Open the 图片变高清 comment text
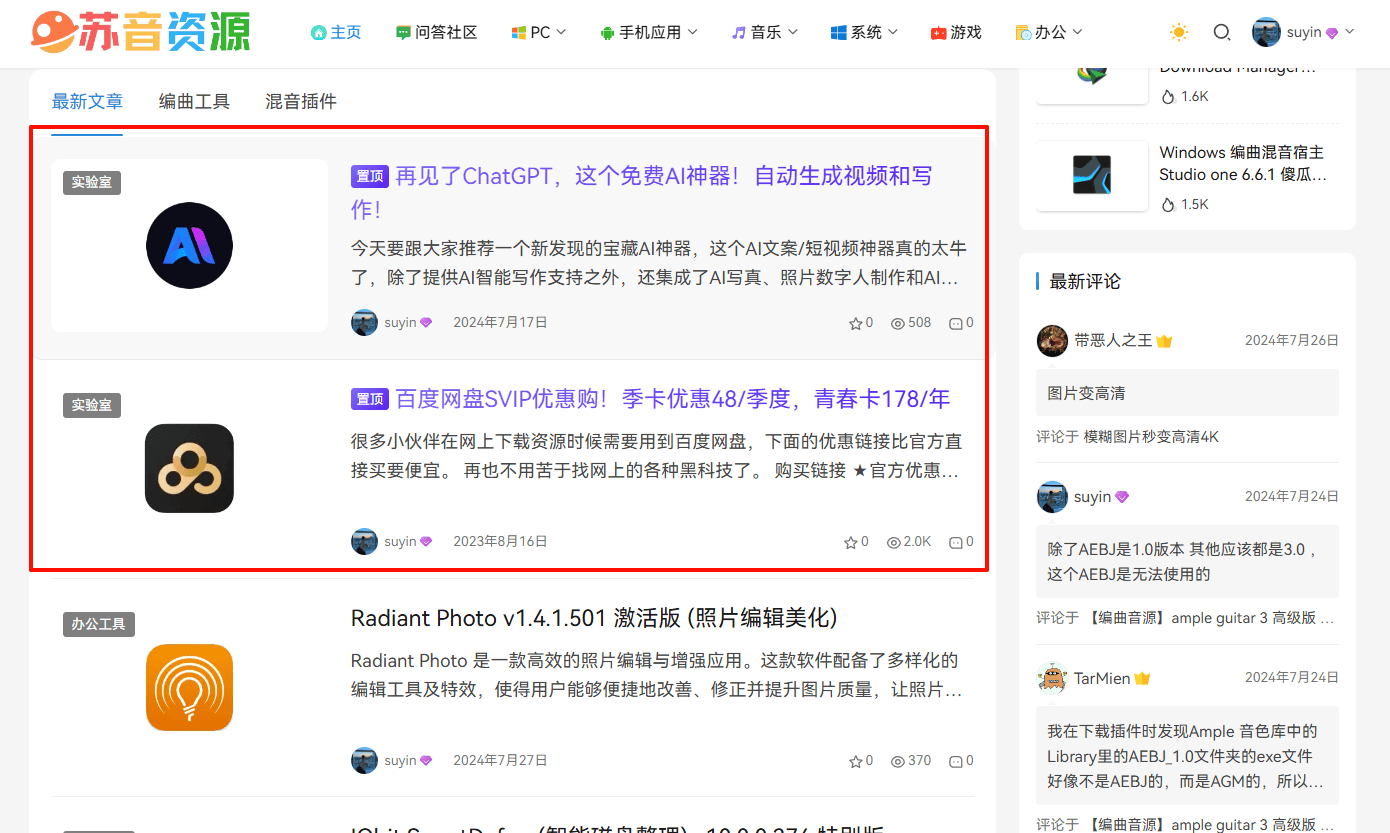1390x833 pixels. tap(1086, 393)
